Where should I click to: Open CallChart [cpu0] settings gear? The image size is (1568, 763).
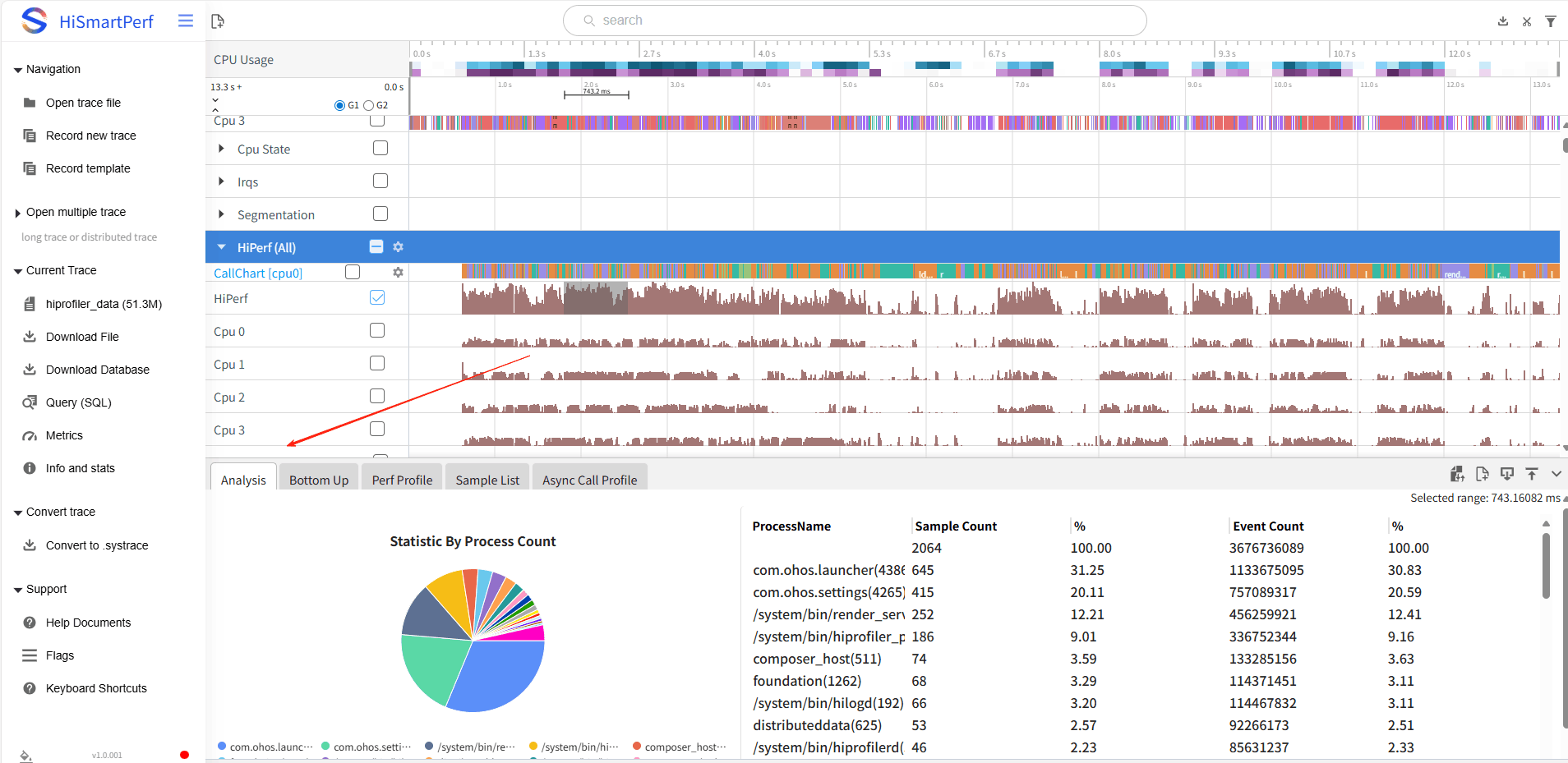(x=398, y=273)
